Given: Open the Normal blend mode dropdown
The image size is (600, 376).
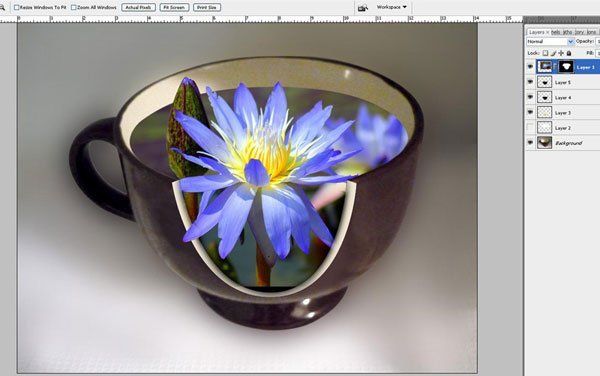Looking at the screenshot, I should point(550,41).
